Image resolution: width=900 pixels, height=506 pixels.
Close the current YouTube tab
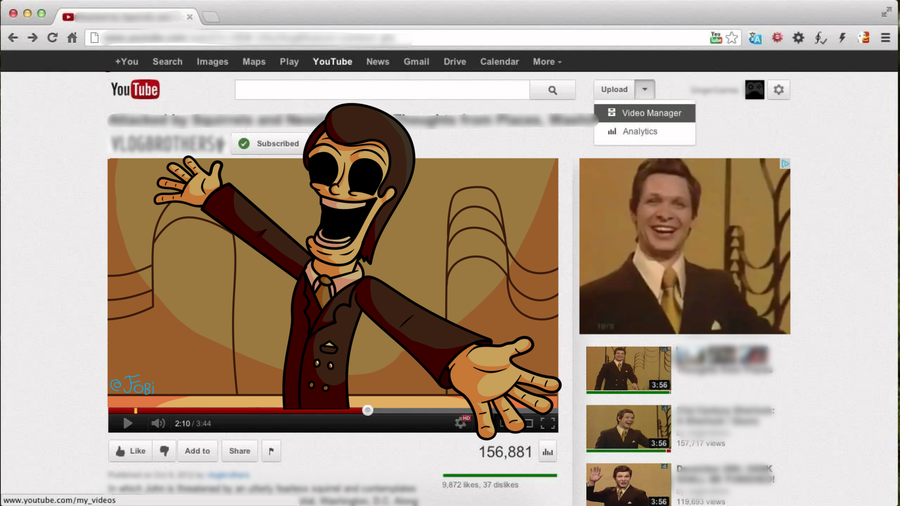tap(189, 17)
